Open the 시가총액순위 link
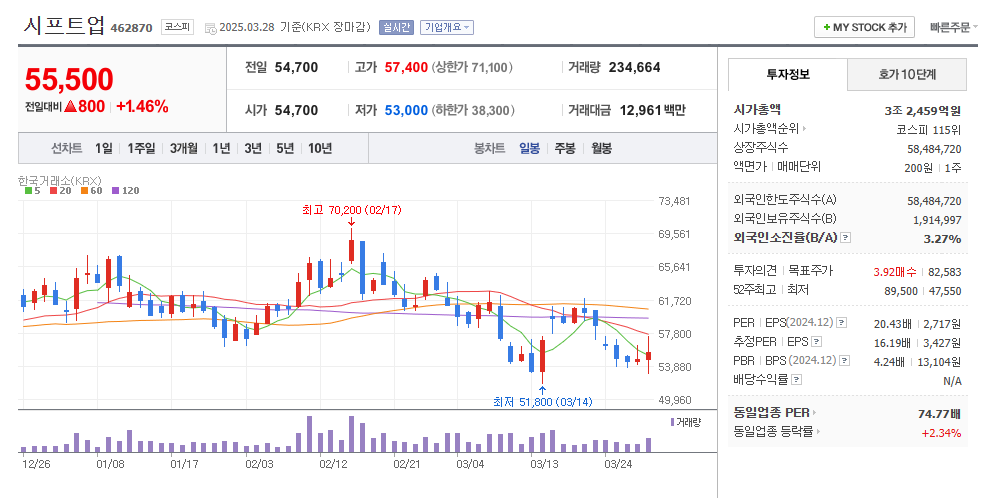This screenshot has width=993, height=498. coord(766,129)
